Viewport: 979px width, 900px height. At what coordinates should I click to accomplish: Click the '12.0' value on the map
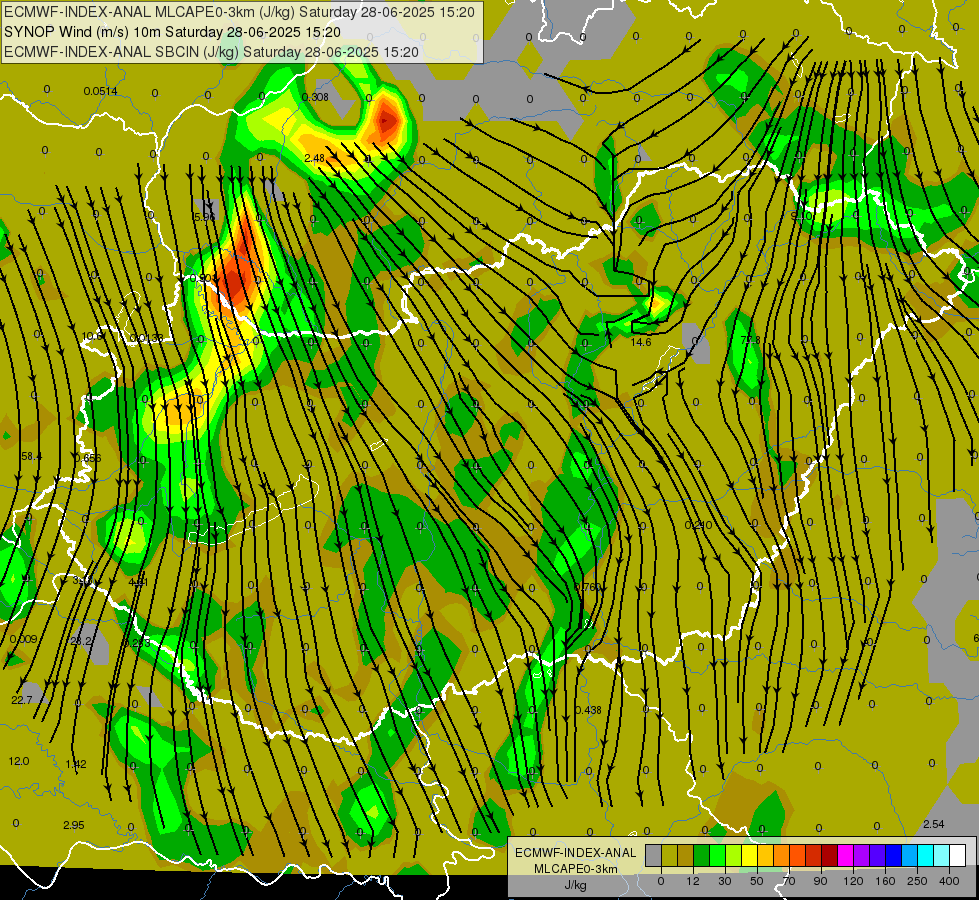coord(19,761)
